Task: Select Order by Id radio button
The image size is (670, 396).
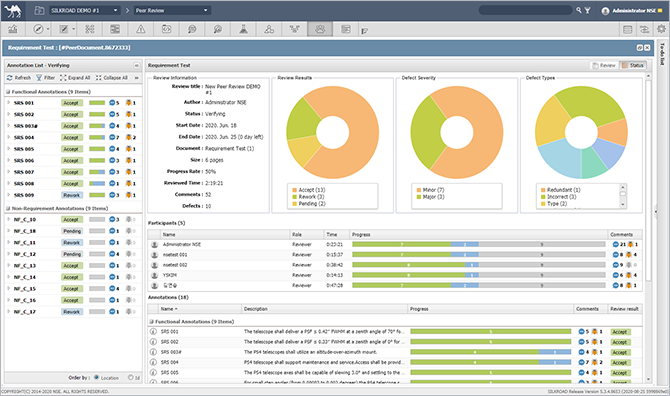Action: 131,378
